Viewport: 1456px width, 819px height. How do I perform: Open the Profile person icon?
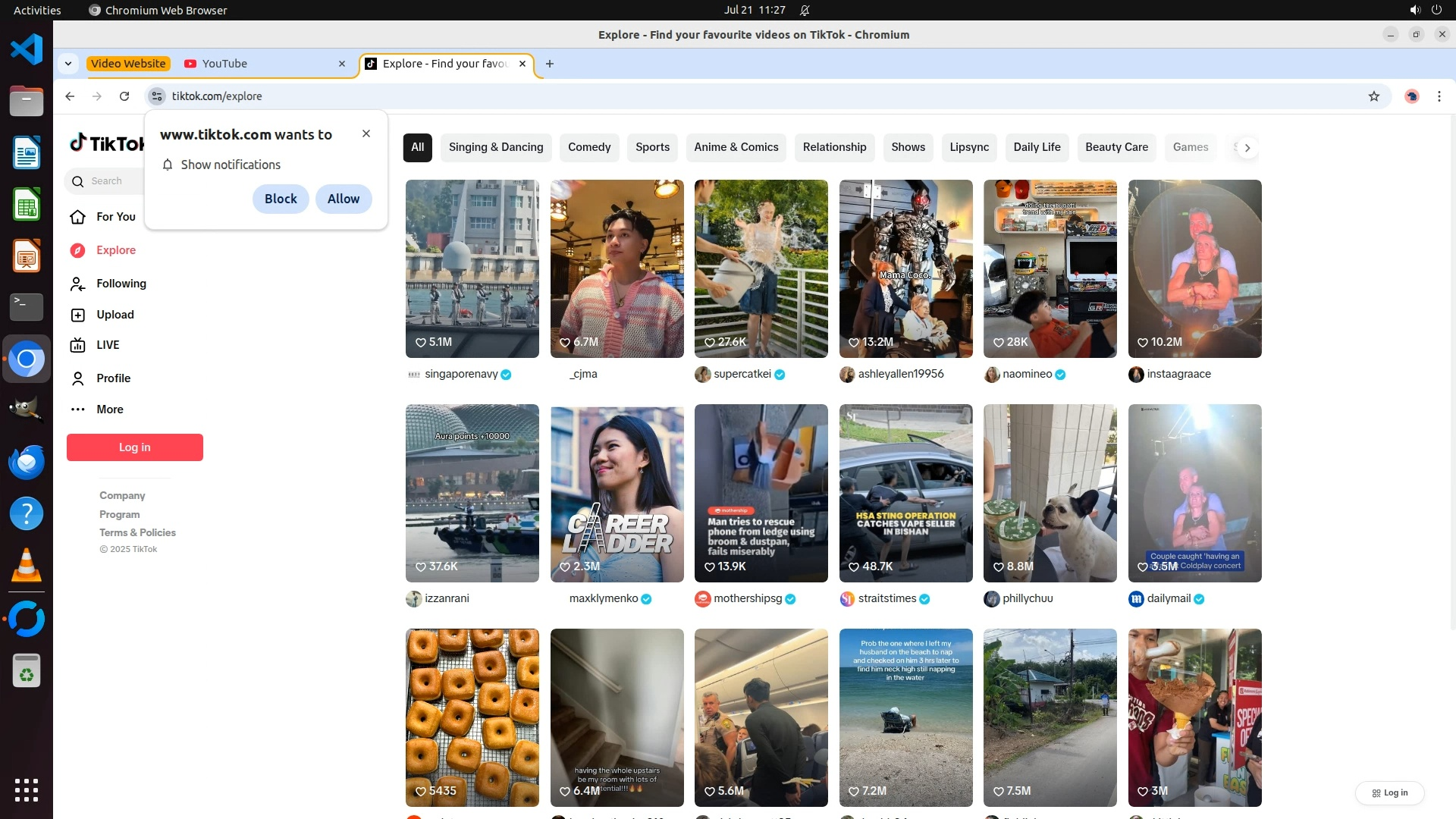click(77, 378)
